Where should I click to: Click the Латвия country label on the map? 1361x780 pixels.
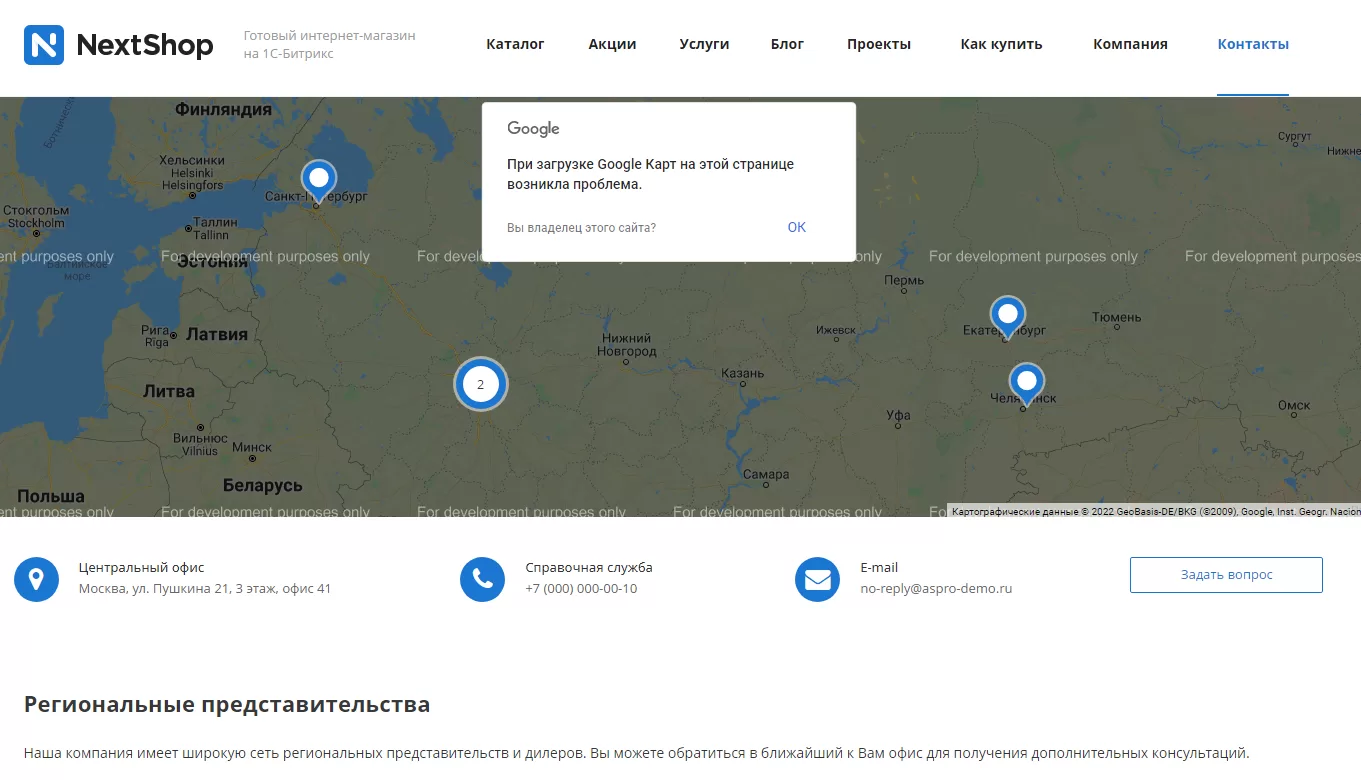point(217,334)
